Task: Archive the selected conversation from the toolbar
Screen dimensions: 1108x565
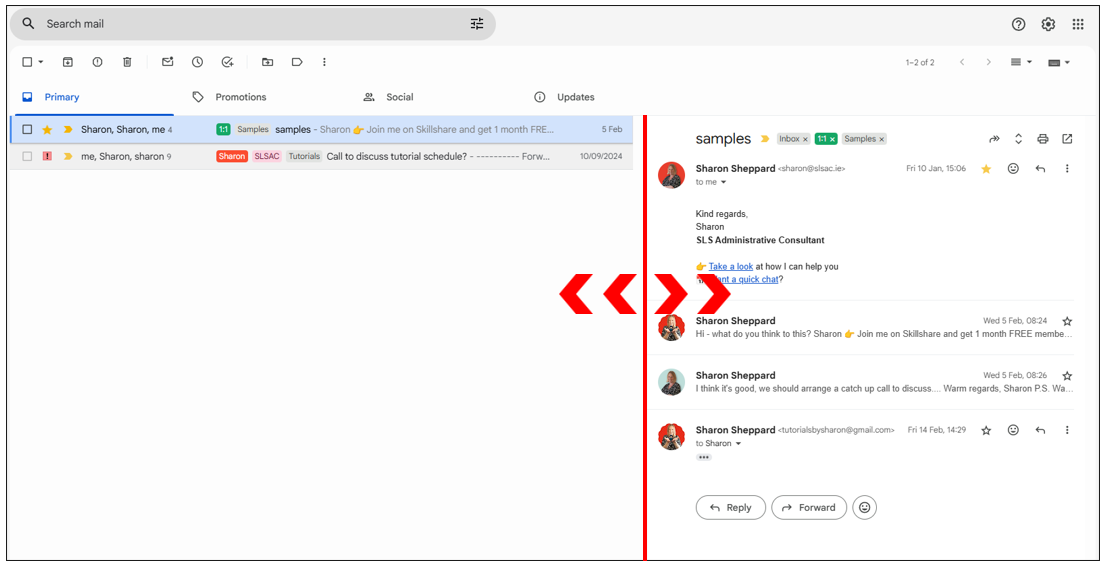Action: 68,62
